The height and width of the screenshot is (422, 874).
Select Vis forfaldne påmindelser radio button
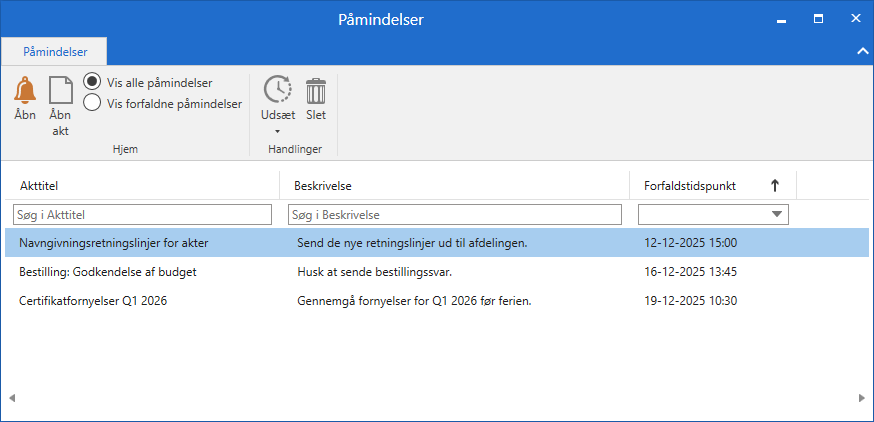pos(92,103)
